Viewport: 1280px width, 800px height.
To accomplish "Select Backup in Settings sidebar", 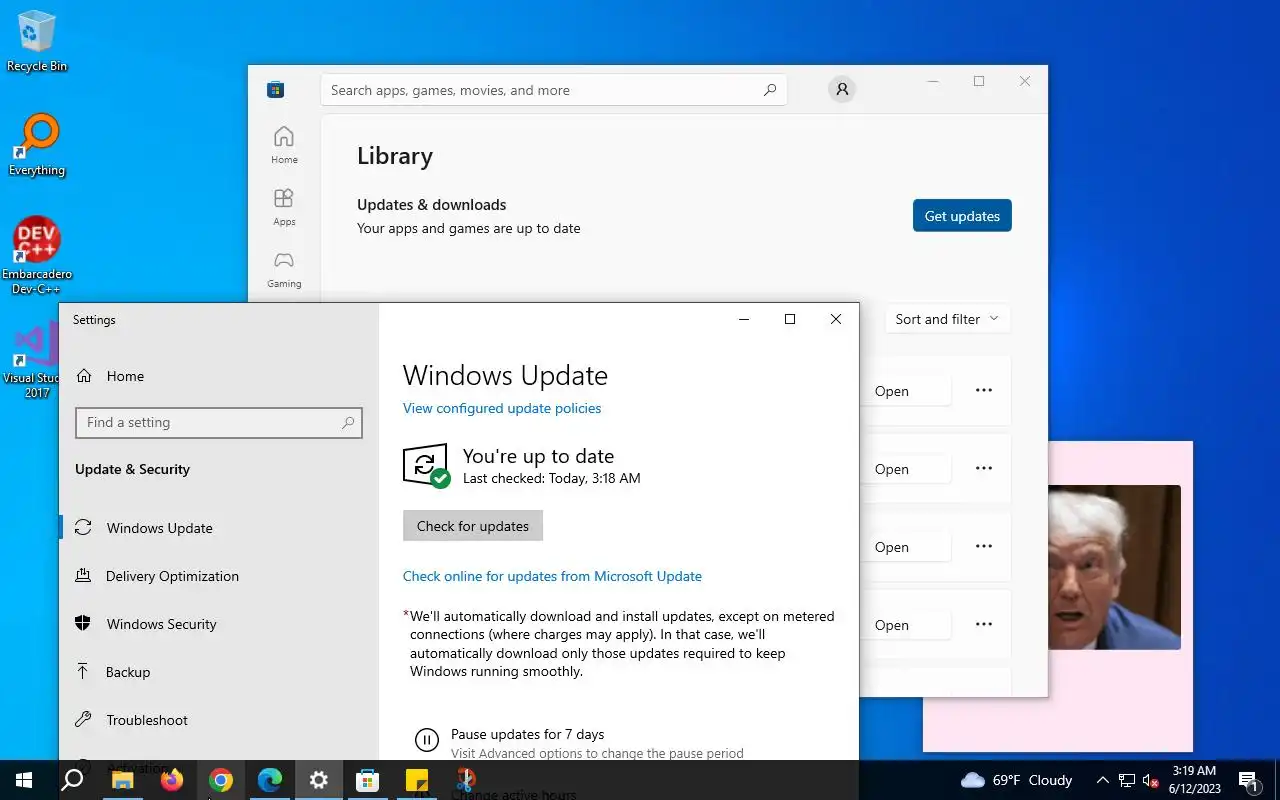I will pos(218,672).
